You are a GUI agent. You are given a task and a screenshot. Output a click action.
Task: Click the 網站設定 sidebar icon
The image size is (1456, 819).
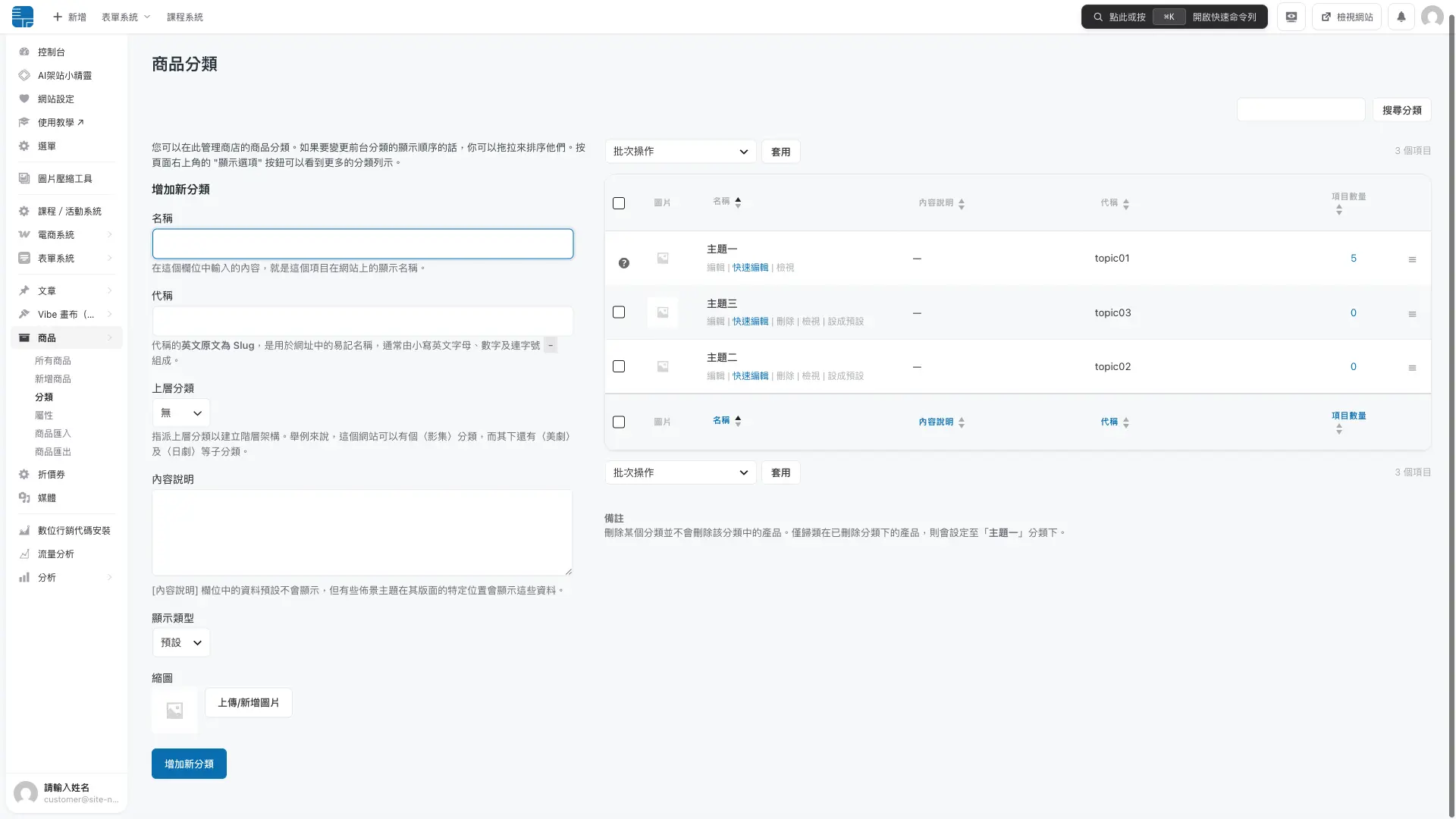24,99
